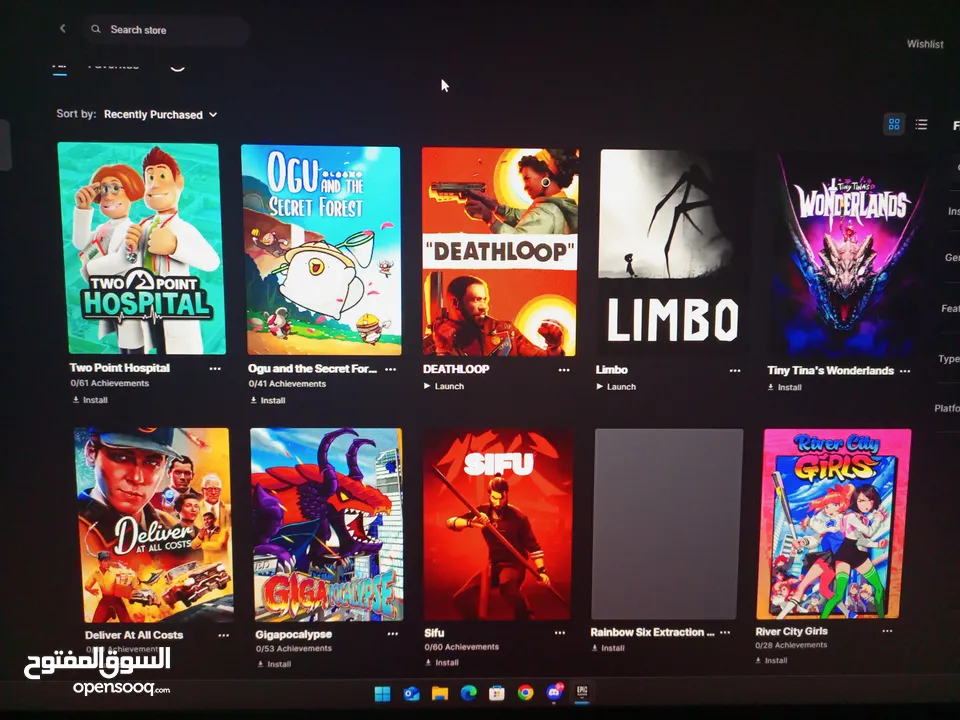Launch Limbo
This screenshot has height=720, width=960.
pyautogui.click(x=616, y=387)
